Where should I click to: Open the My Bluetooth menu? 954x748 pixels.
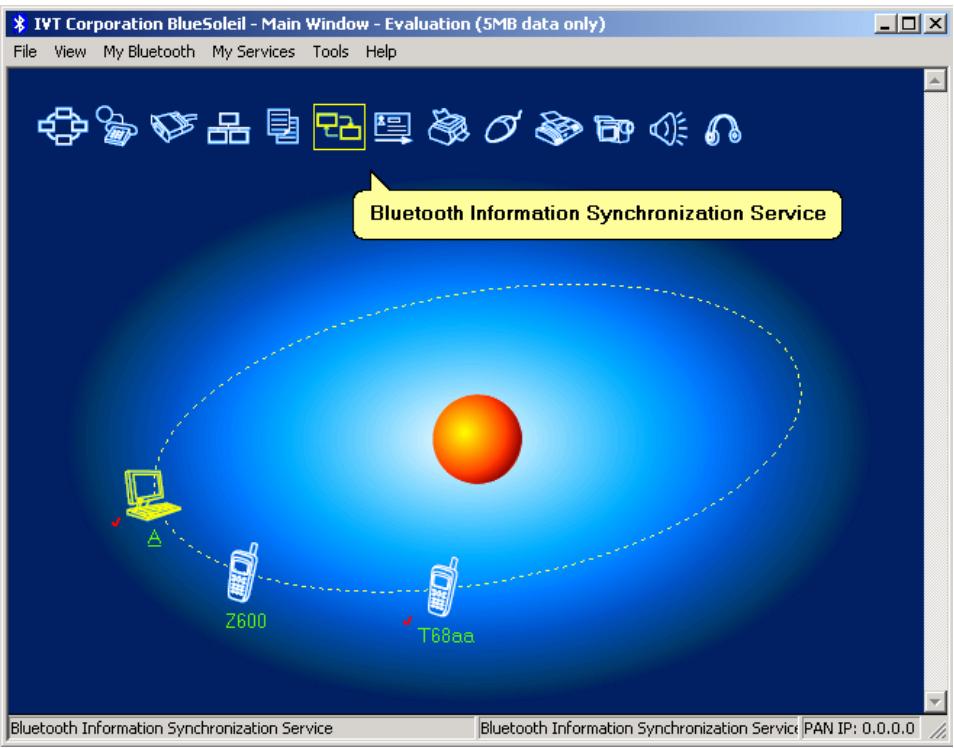[x=149, y=52]
